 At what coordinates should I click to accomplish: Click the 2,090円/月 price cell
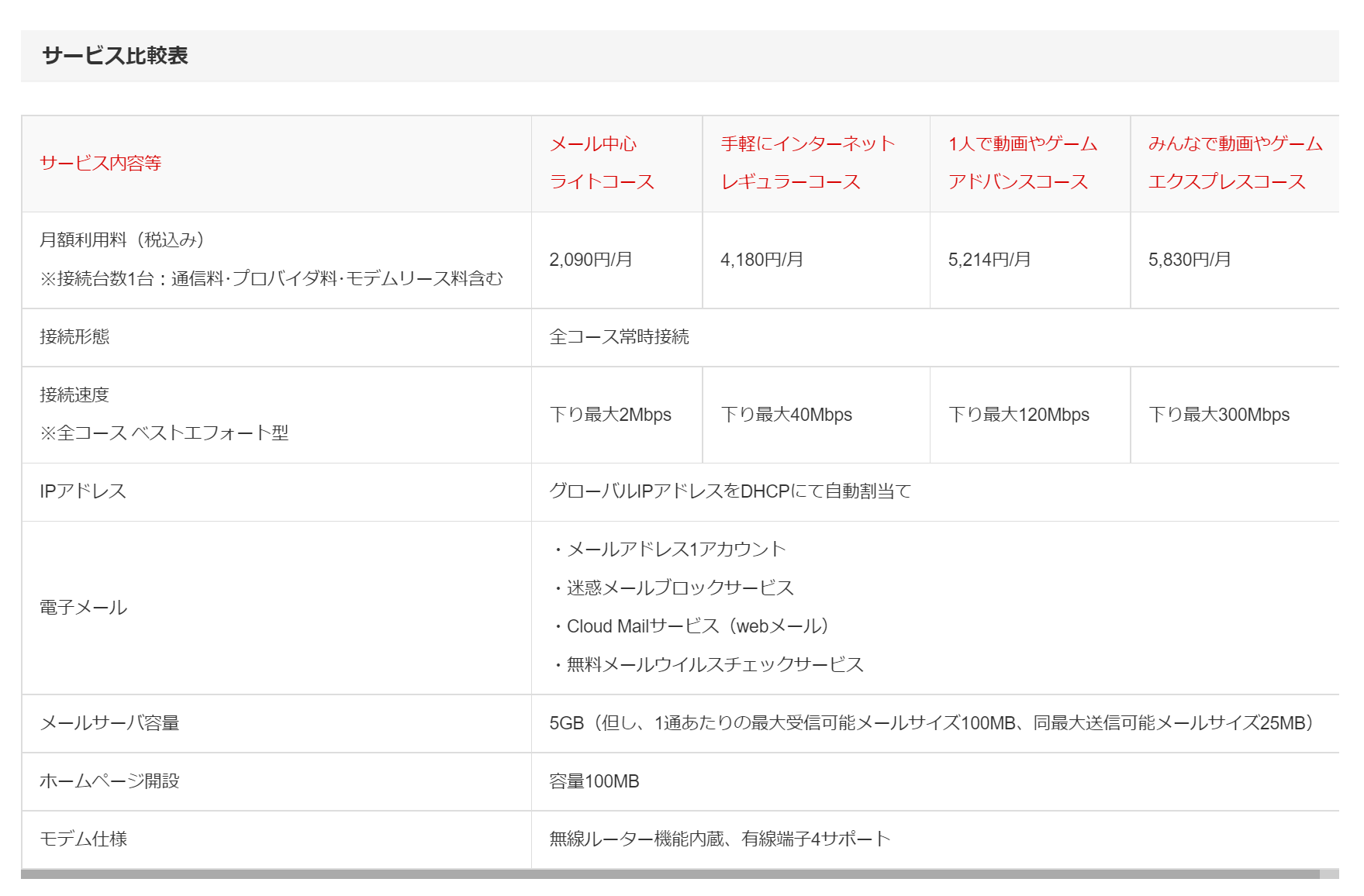591,260
